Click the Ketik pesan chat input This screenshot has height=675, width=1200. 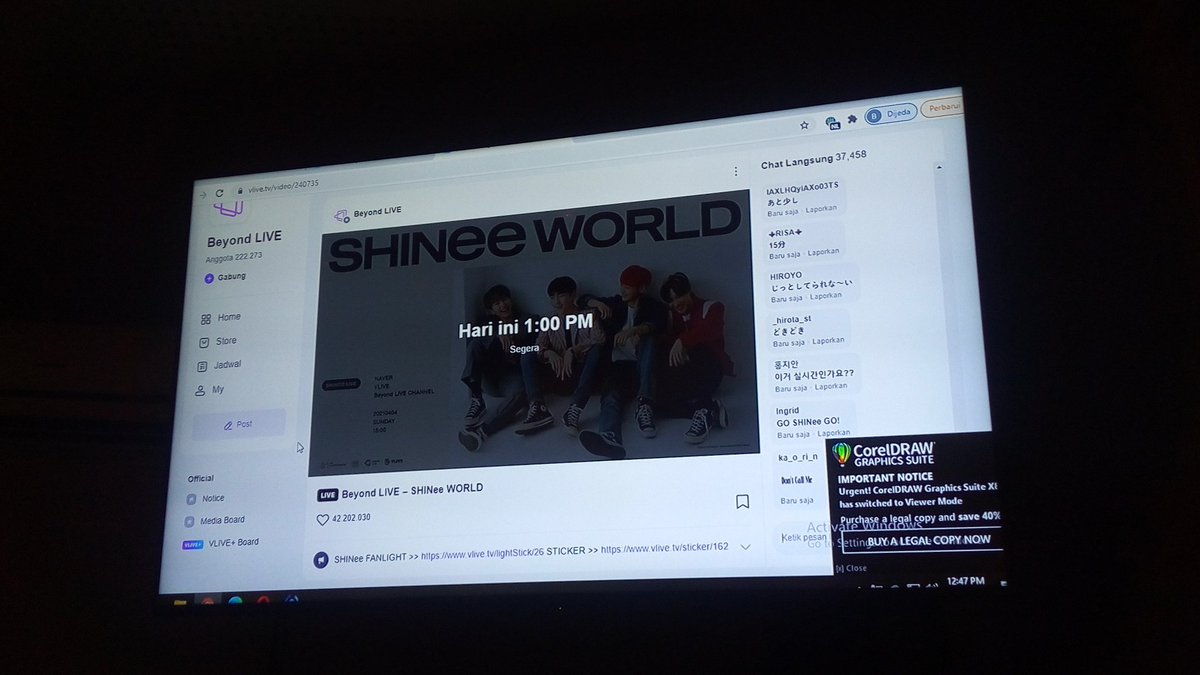(x=802, y=537)
